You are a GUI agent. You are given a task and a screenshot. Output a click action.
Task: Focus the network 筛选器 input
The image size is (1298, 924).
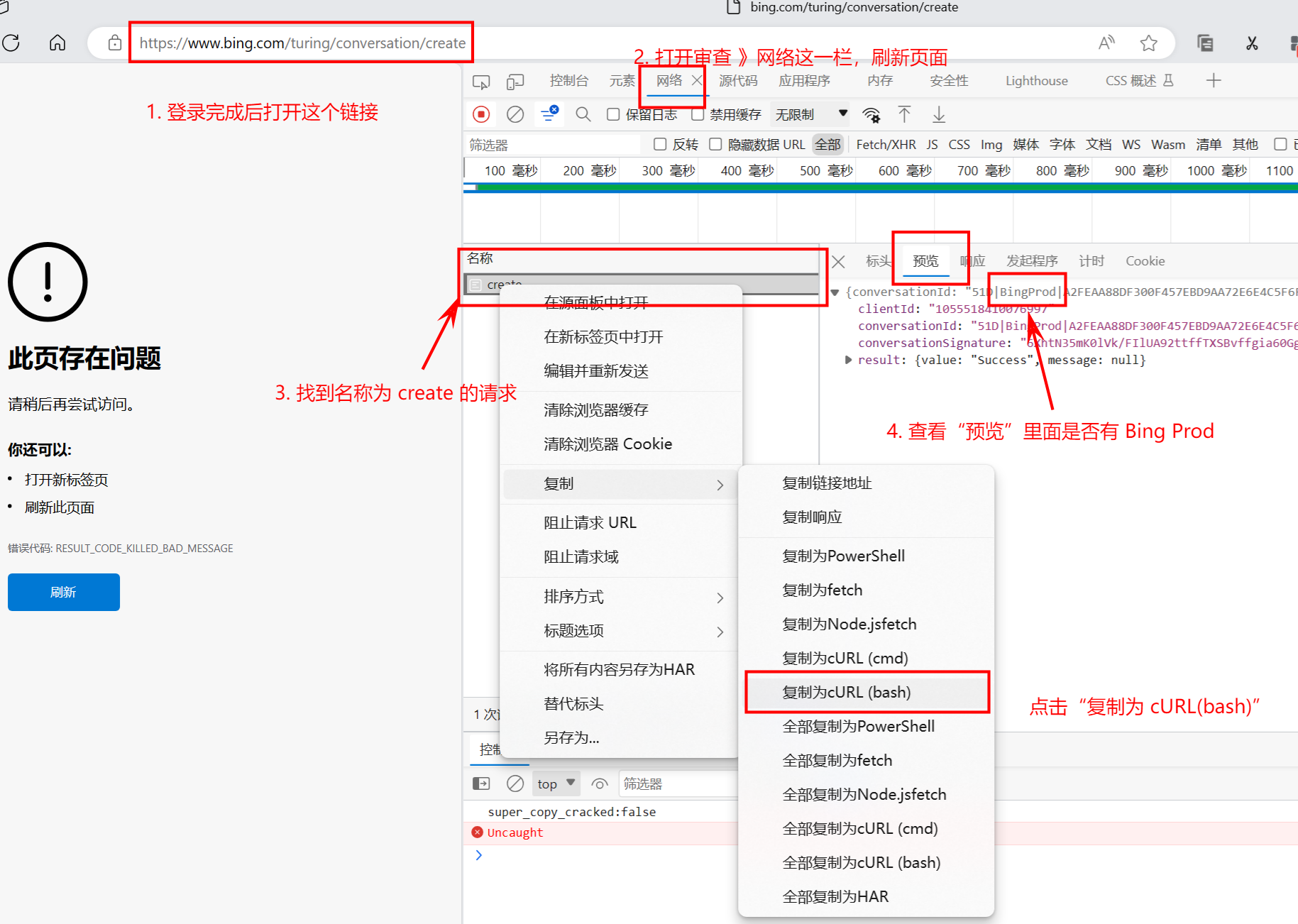pyautogui.click(x=554, y=145)
